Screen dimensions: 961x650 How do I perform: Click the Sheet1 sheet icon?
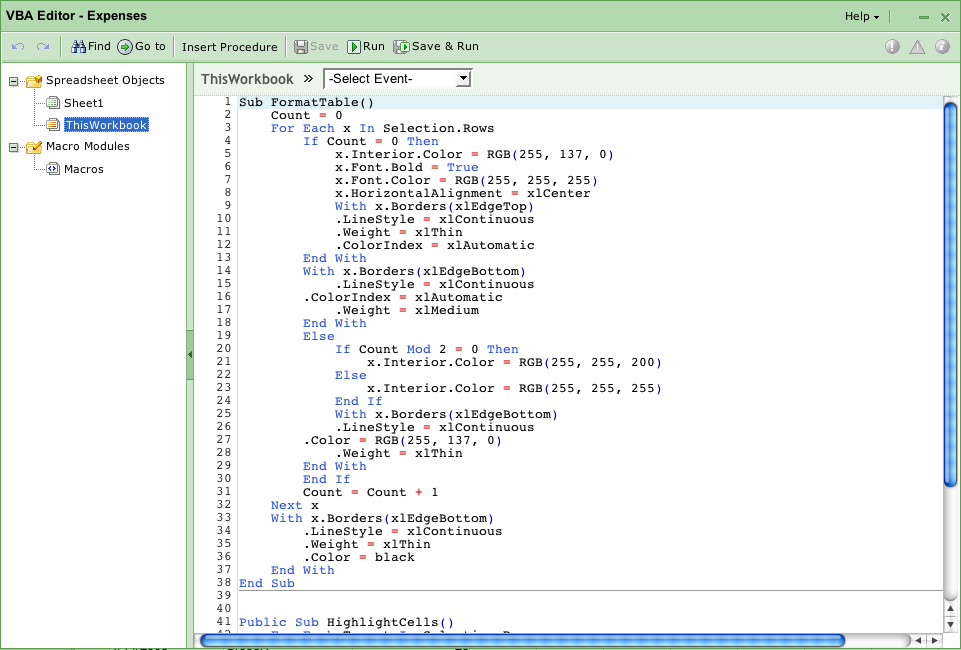pyautogui.click(x=53, y=103)
